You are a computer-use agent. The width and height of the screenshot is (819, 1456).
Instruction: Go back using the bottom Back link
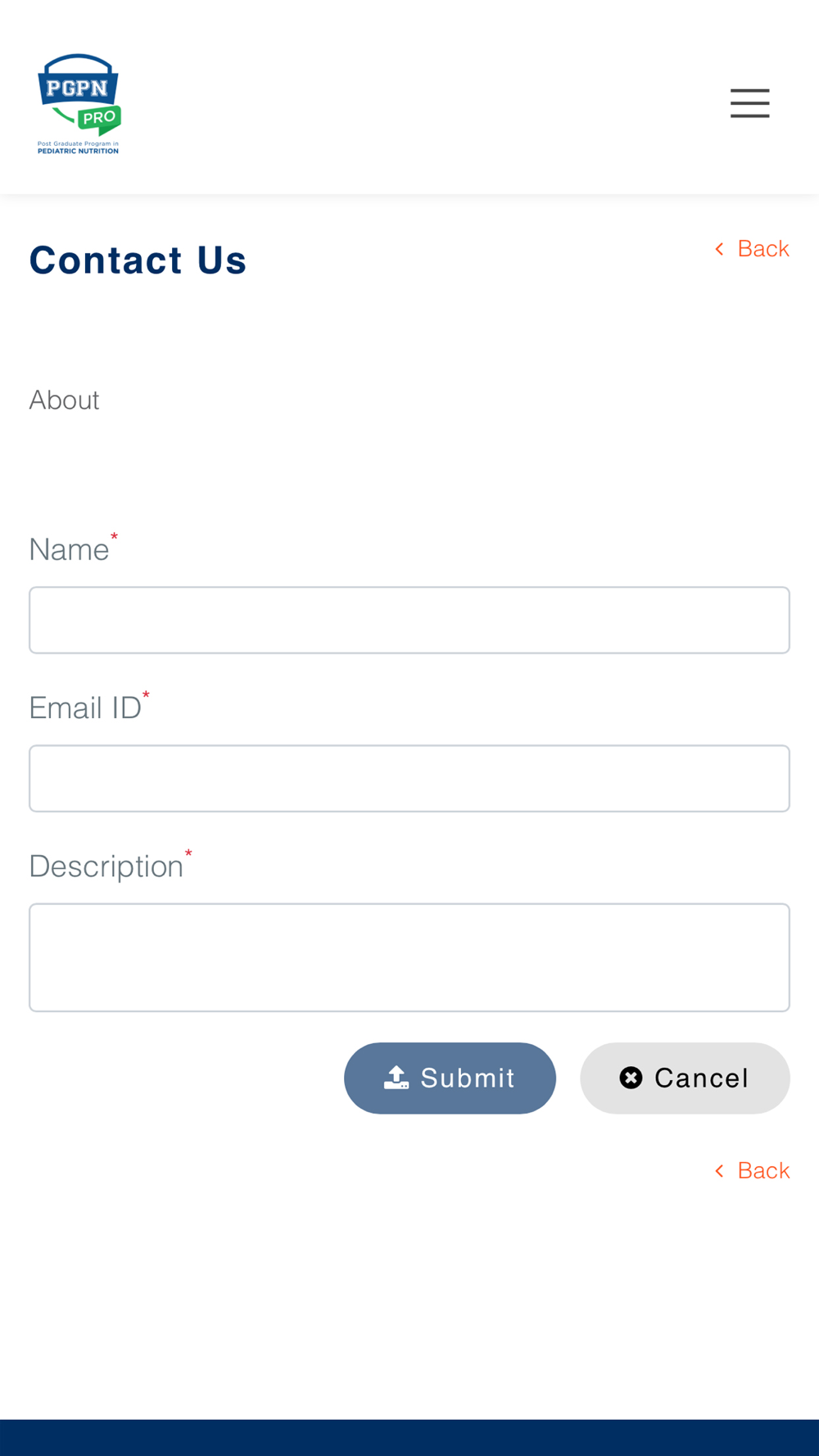tap(752, 1171)
